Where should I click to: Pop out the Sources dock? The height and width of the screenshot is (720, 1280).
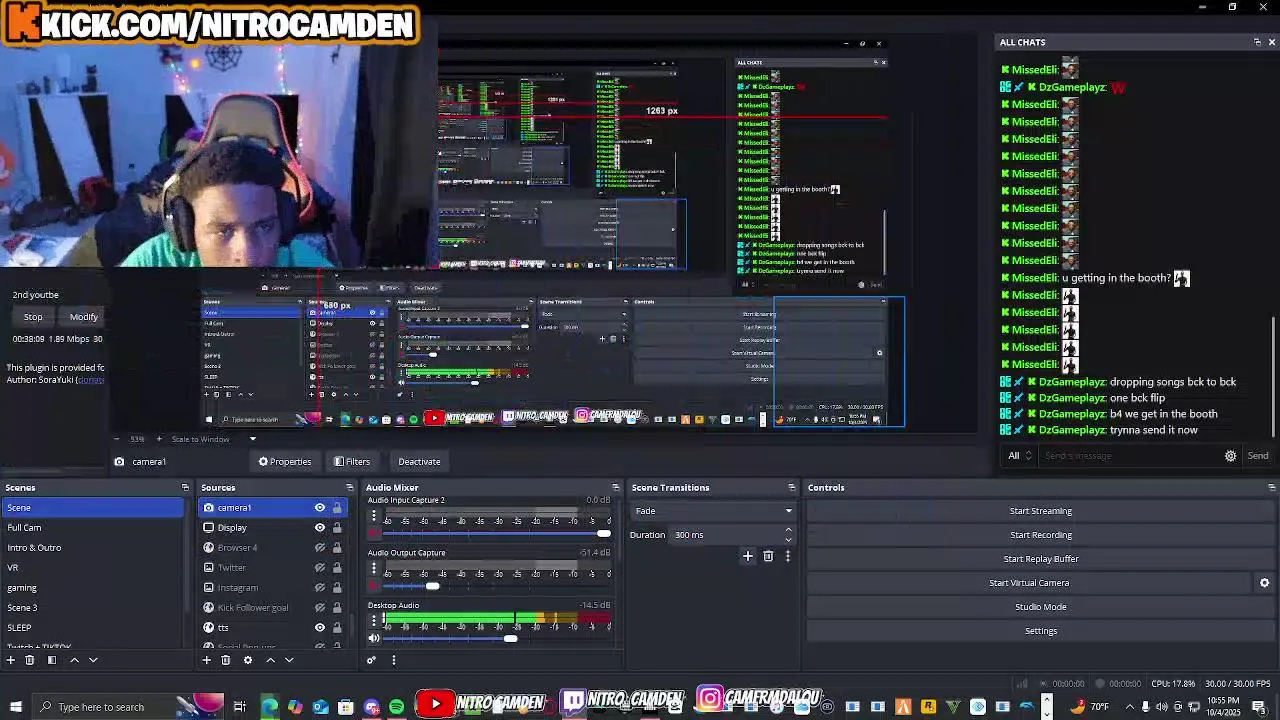(350, 488)
